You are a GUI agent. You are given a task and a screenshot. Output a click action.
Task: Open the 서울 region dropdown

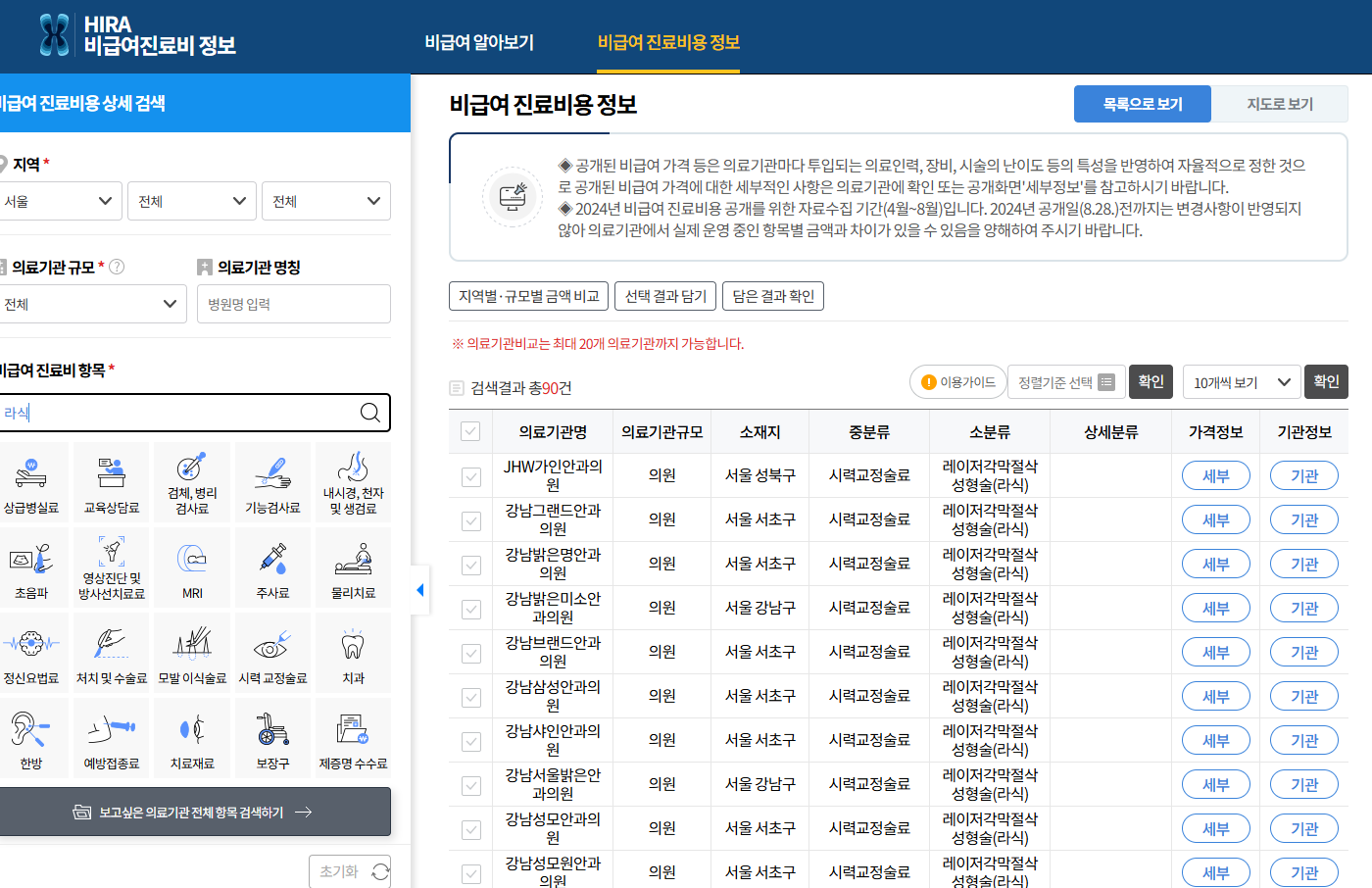(61, 201)
